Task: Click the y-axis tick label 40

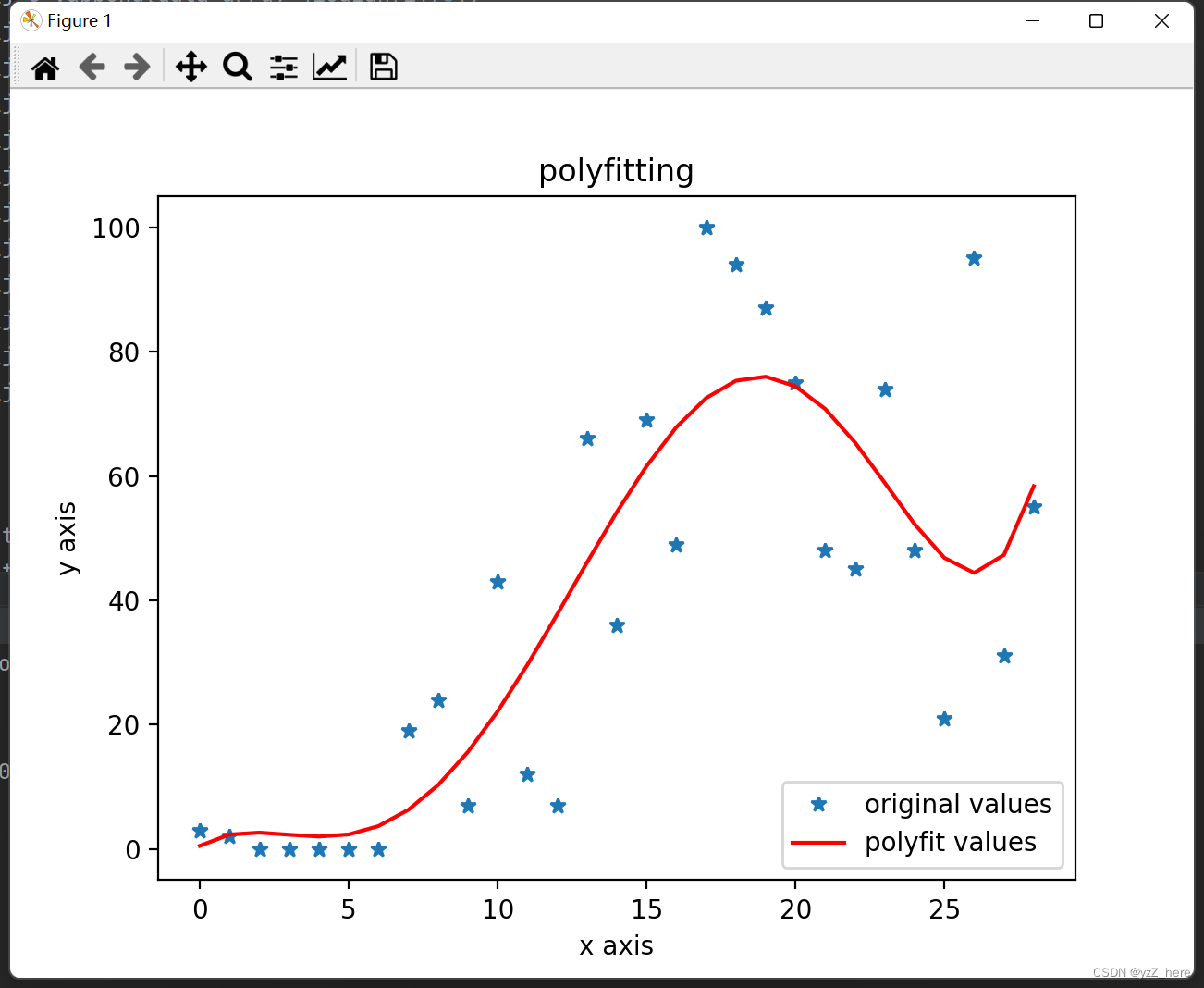Action: pos(124,601)
